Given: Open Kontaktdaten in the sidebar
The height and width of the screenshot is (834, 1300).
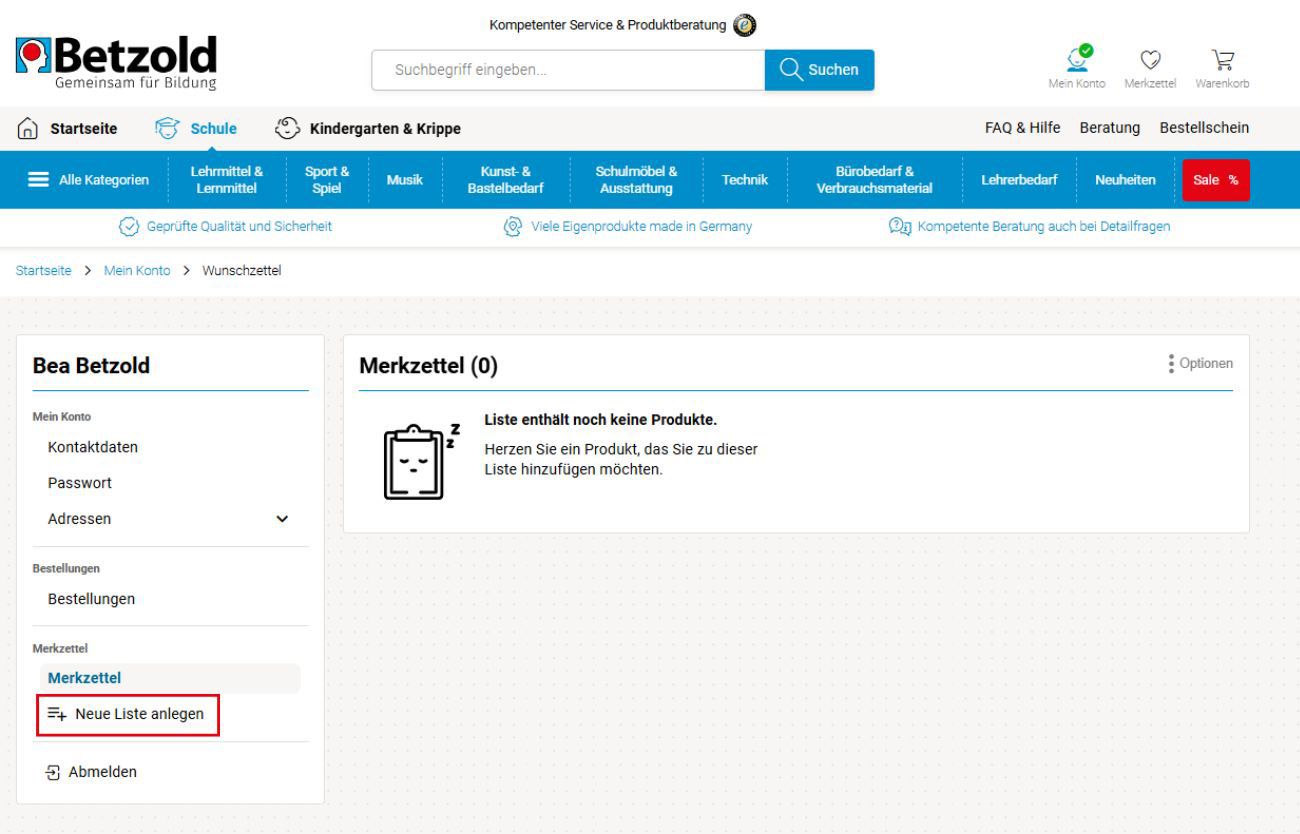Looking at the screenshot, I should [x=93, y=447].
